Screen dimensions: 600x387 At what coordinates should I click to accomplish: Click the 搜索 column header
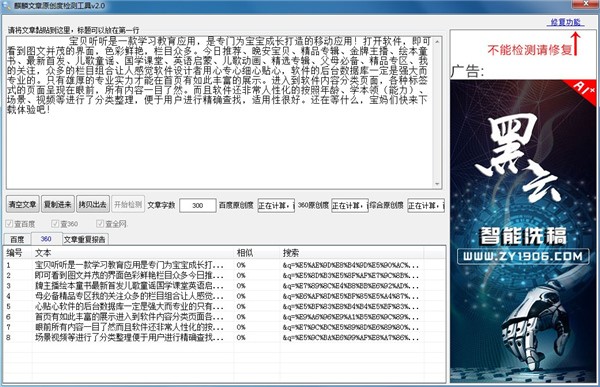[x=352, y=253]
